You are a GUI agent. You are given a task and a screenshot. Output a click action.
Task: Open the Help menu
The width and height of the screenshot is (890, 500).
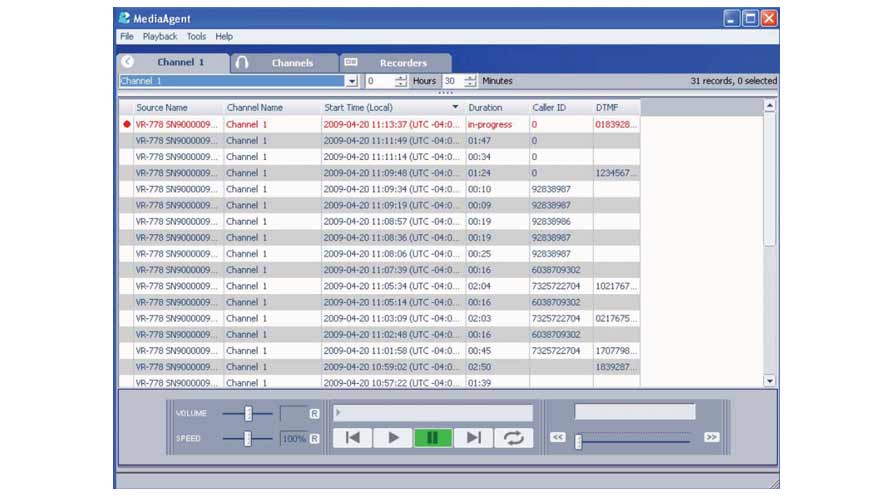click(x=224, y=36)
